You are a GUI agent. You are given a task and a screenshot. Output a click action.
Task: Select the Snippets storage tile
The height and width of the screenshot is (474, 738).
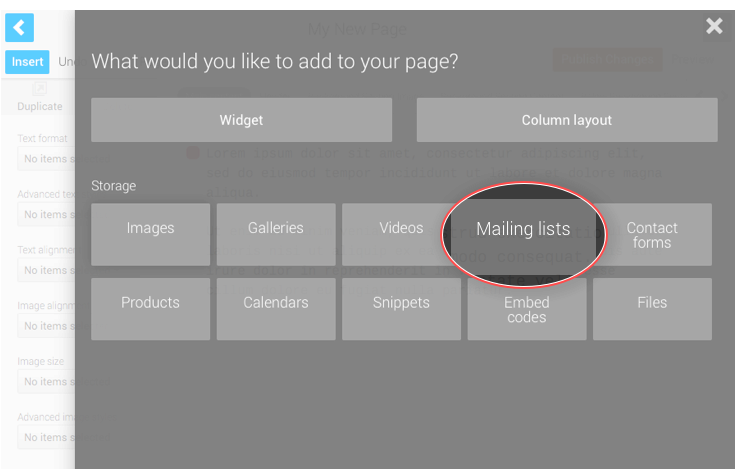[401, 309]
